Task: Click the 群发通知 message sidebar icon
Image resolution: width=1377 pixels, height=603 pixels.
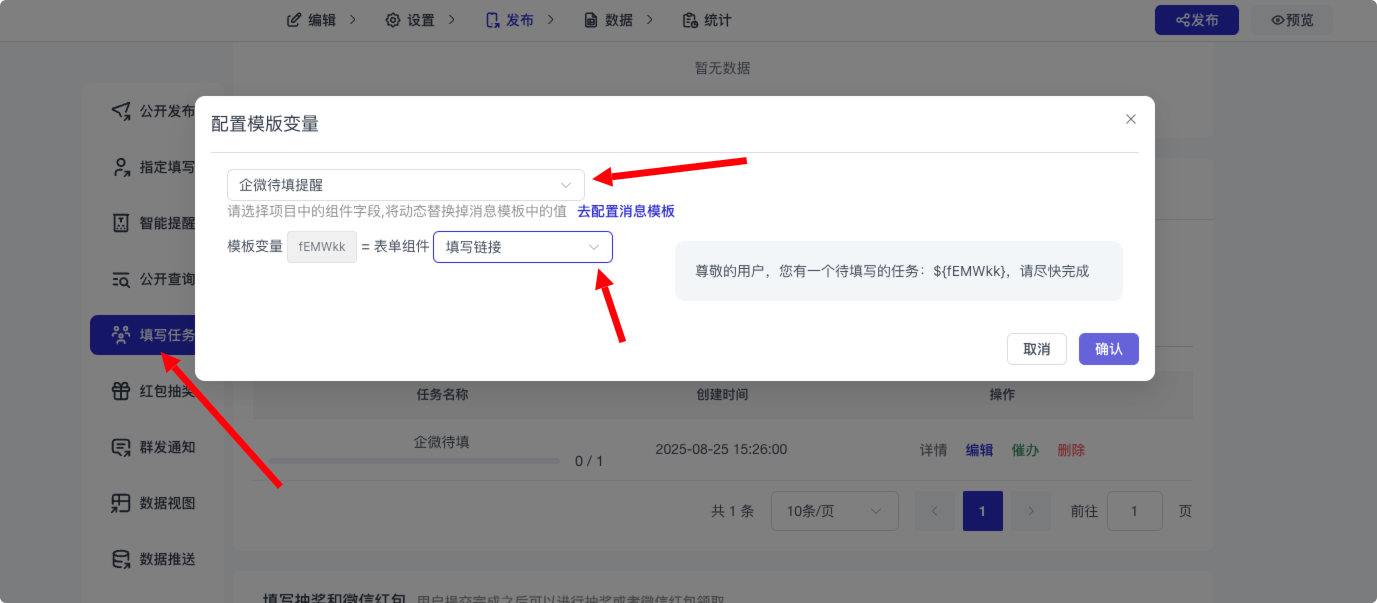Action: coord(121,447)
